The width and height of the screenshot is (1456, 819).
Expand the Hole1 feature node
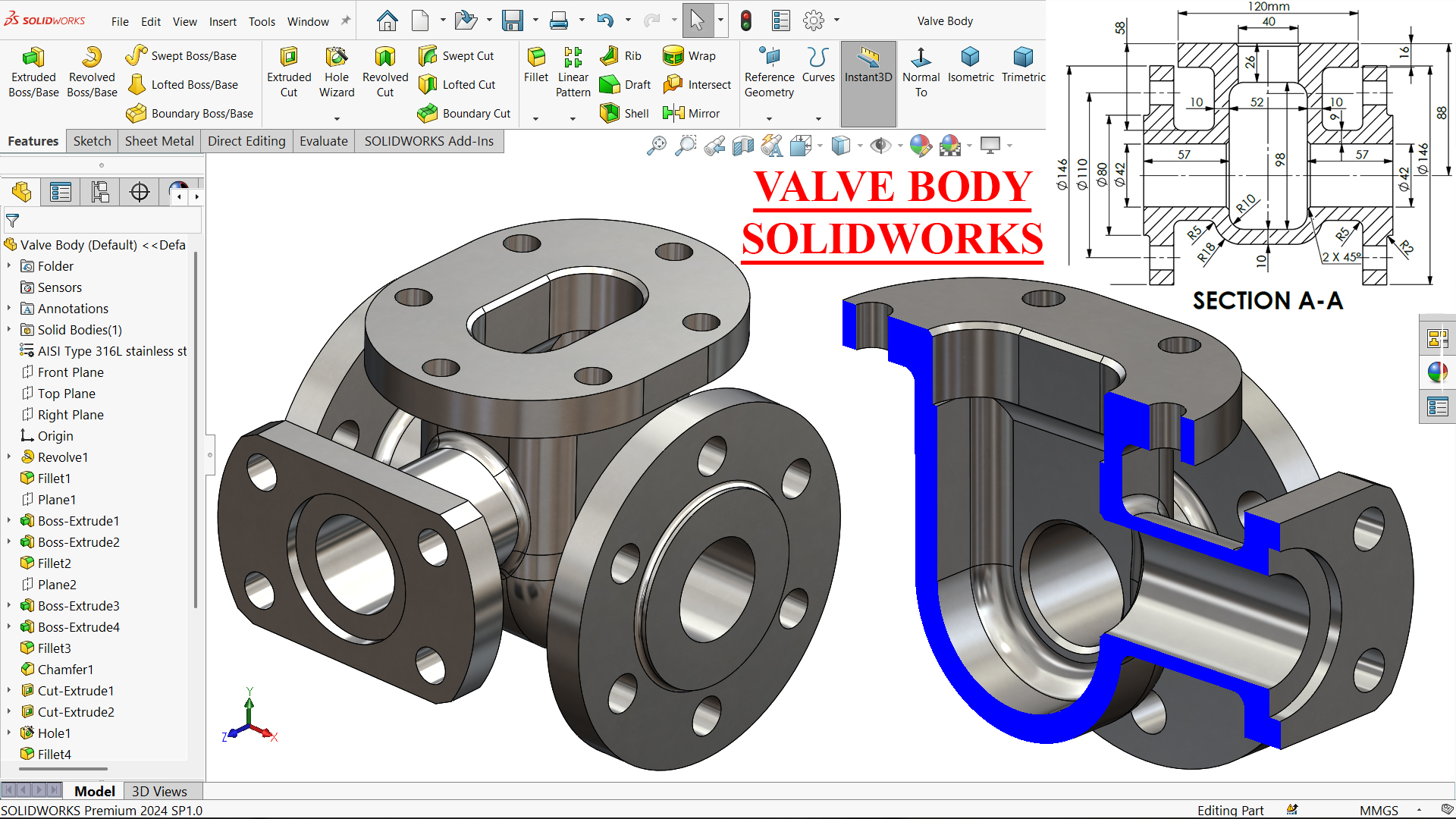(x=9, y=733)
